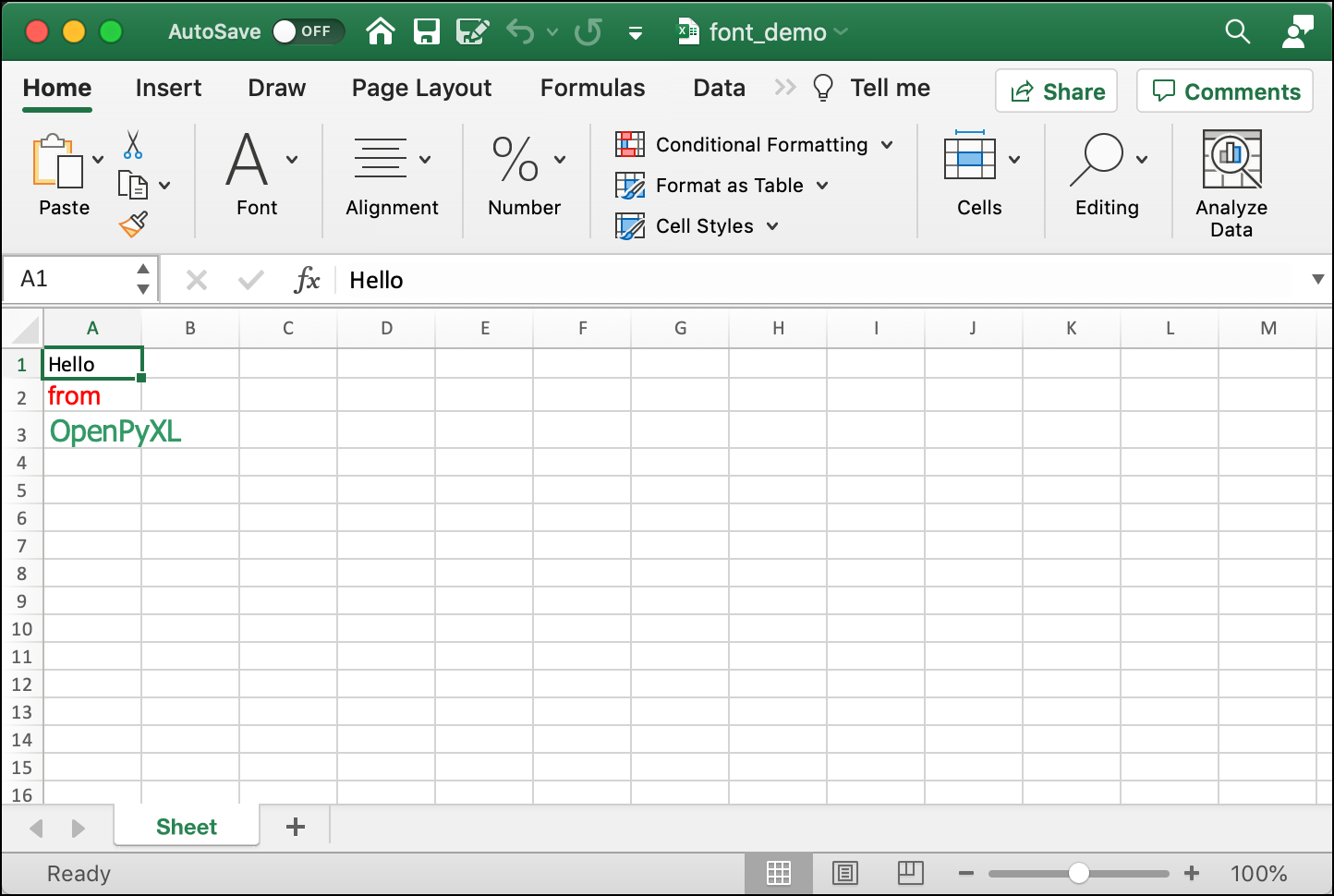Open the Insert ribbon tab
The image size is (1334, 896).
tap(168, 88)
